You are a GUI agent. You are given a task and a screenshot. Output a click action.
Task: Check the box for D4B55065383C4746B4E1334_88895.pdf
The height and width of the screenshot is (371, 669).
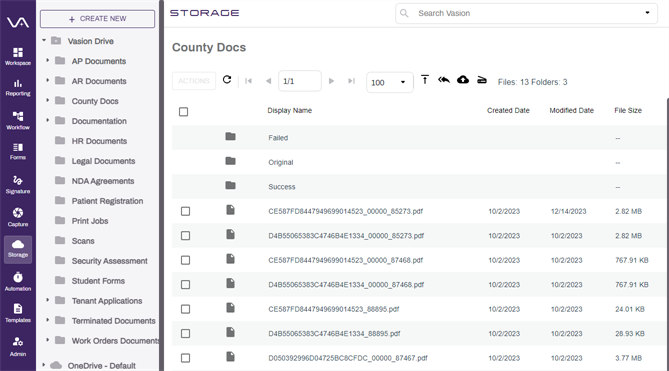click(185, 333)
